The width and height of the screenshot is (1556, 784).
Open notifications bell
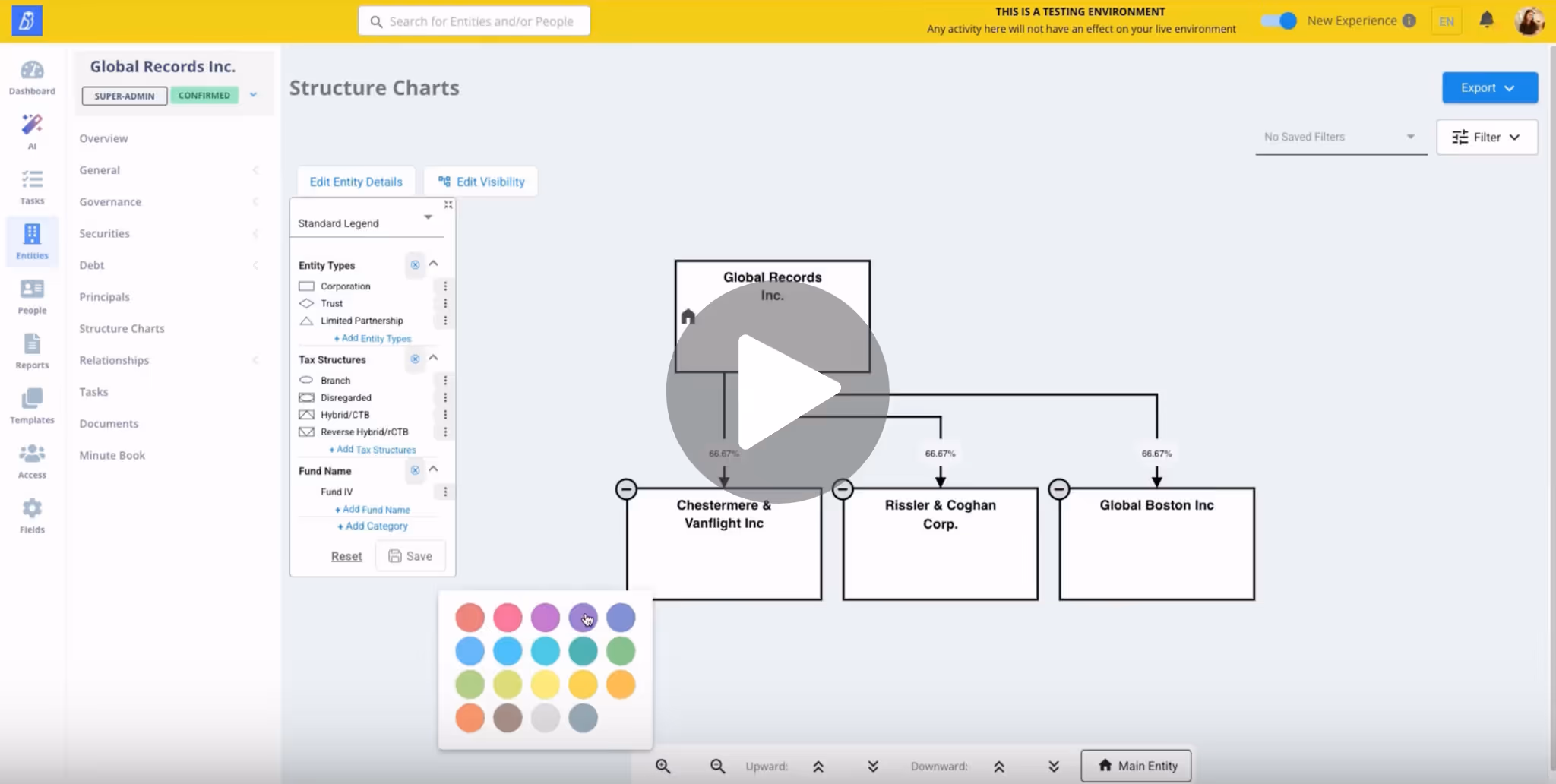tap(1487, 21)
